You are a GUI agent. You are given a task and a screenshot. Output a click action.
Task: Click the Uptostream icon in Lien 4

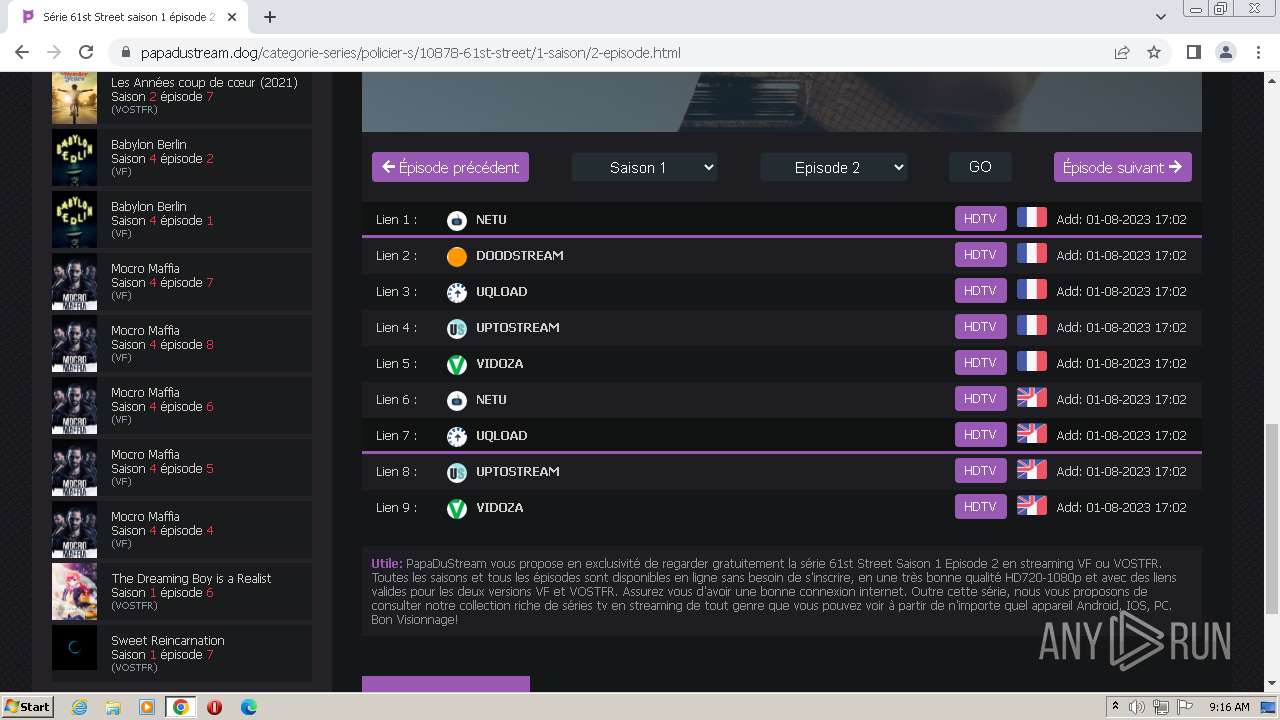pos(457,328)
